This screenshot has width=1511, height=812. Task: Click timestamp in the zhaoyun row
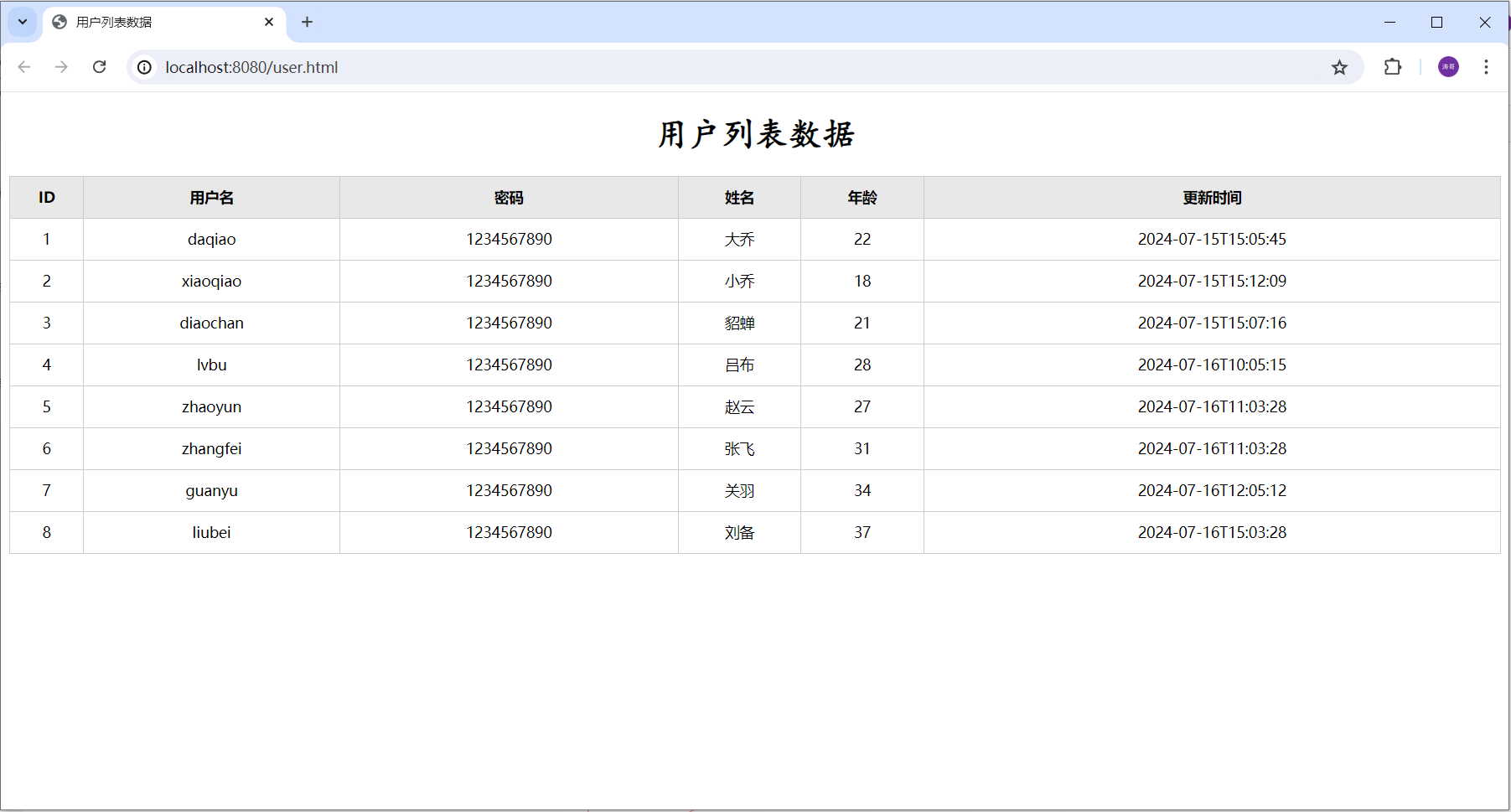click(x=1213, y=407)
